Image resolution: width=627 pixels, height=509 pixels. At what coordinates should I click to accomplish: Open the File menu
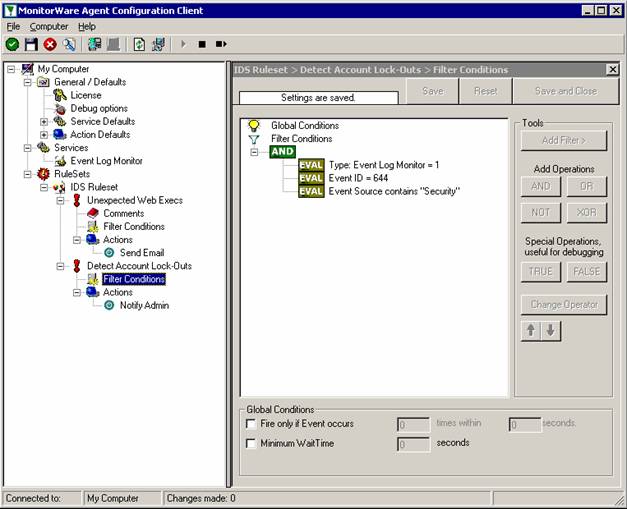pos(13,27)
